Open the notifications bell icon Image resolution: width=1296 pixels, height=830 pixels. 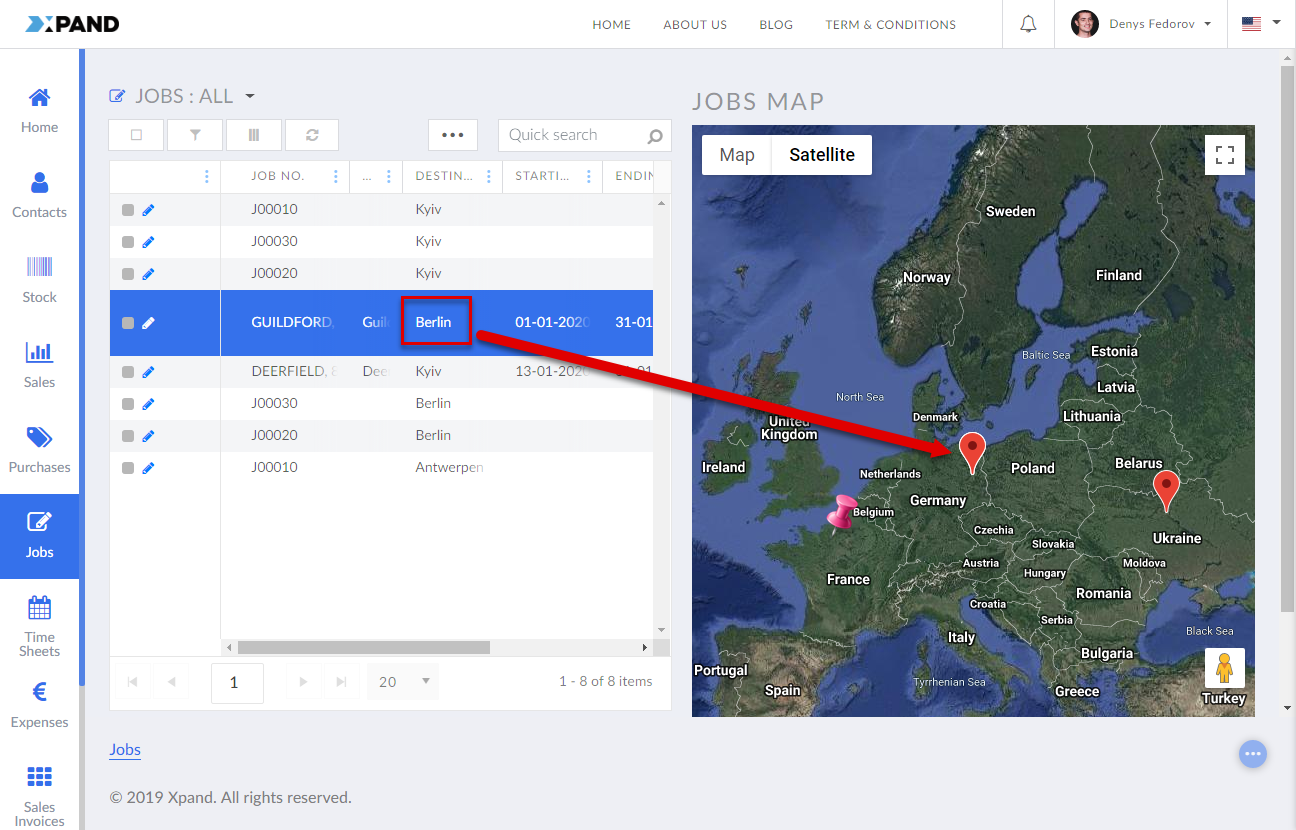click(1028, 24)
